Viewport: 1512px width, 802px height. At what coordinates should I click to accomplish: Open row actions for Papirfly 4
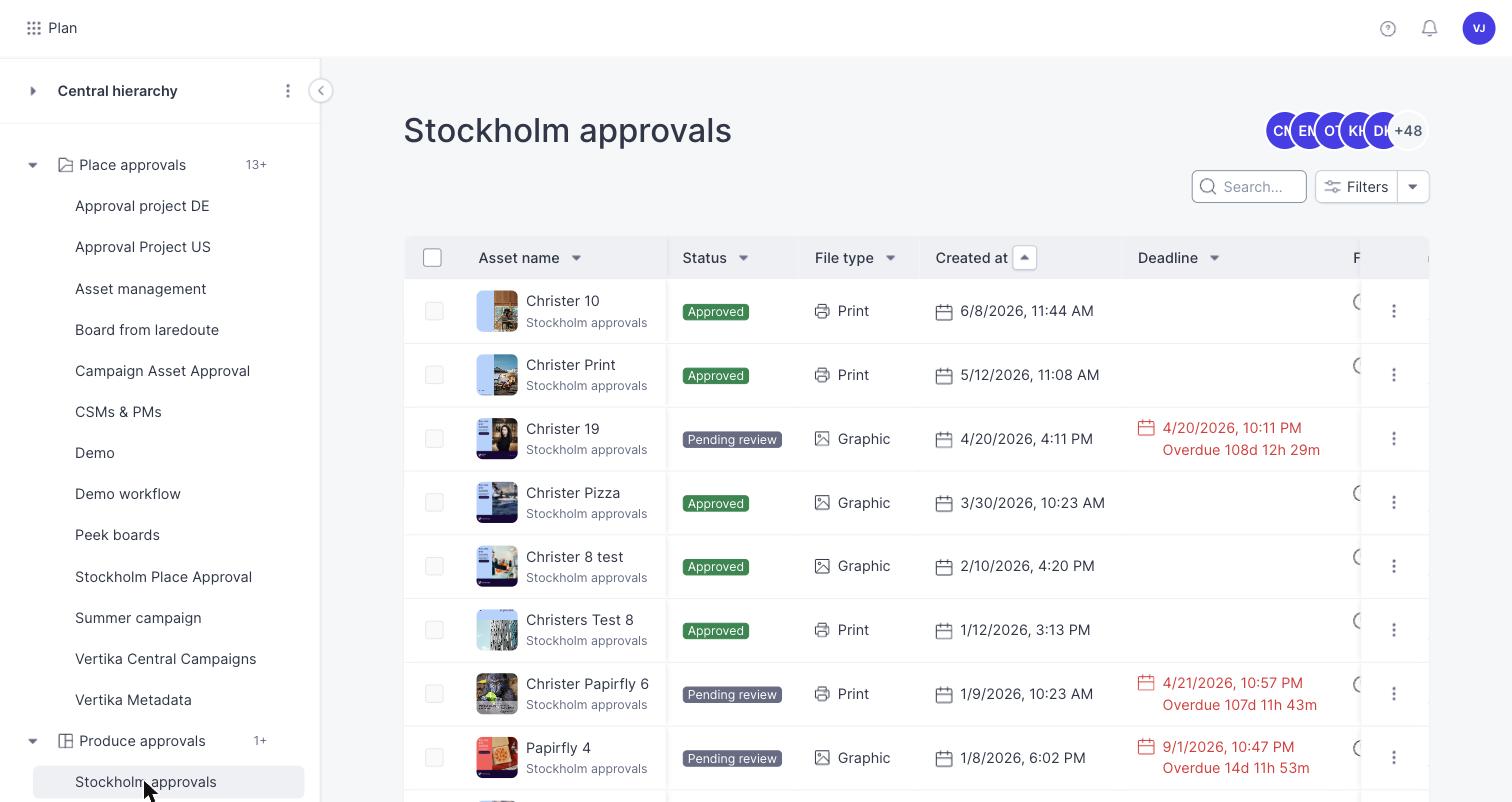click(x=1394, y=758)
